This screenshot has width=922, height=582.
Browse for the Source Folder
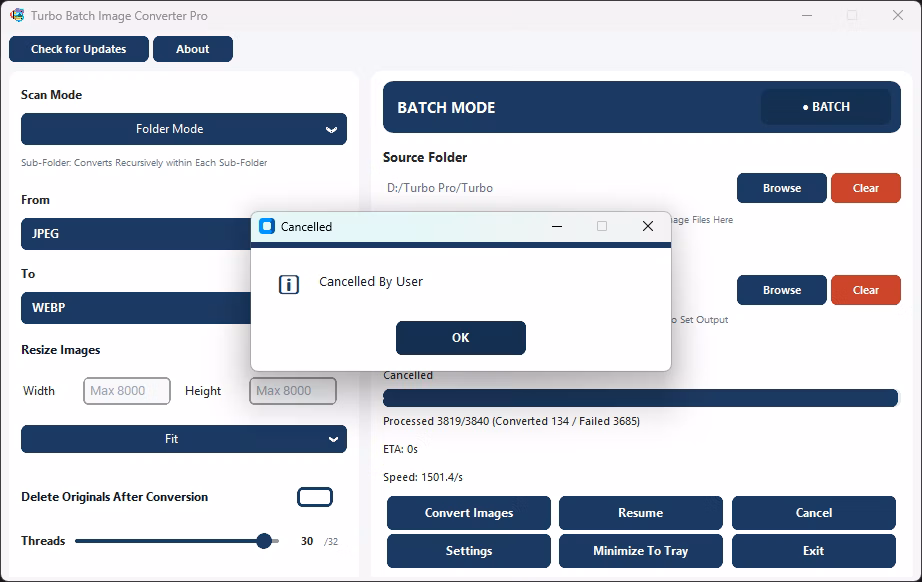pyautogui.click(x=781, y=188)
